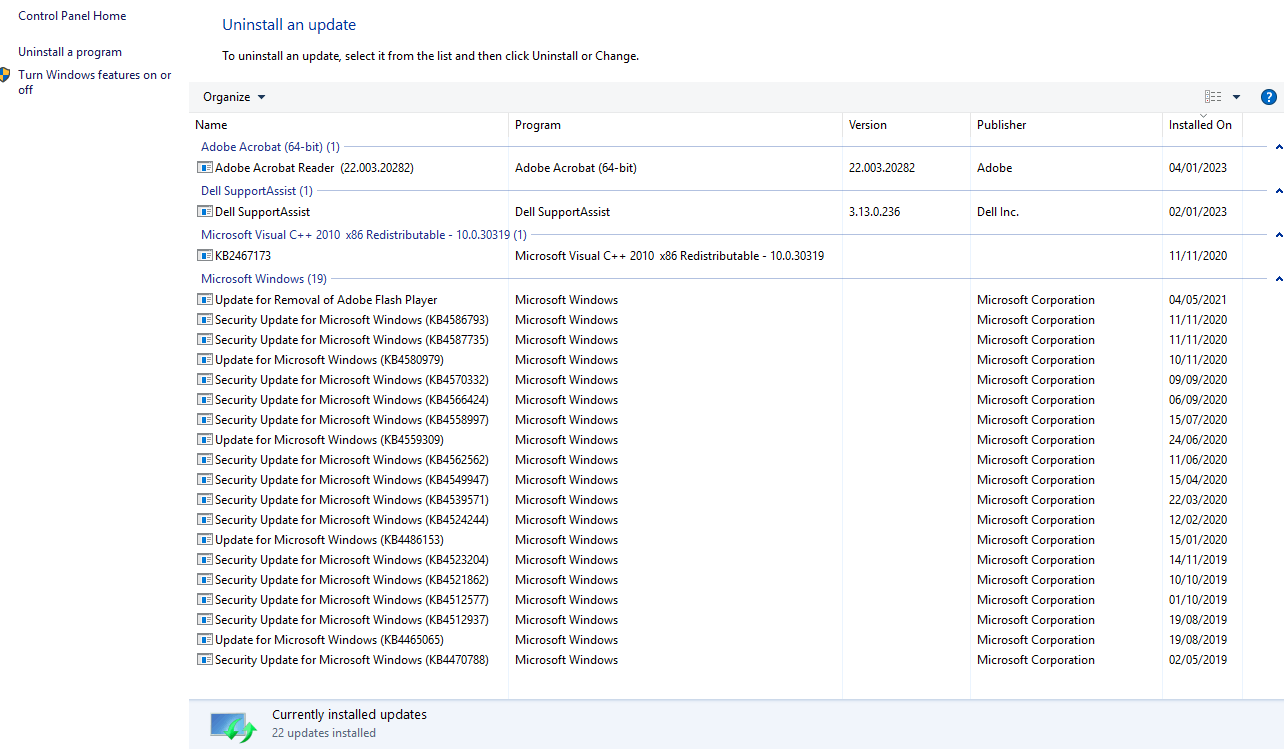Click Adobe publisher cell
This screenshot has height=749, width=1284.
tap(995, 168)
